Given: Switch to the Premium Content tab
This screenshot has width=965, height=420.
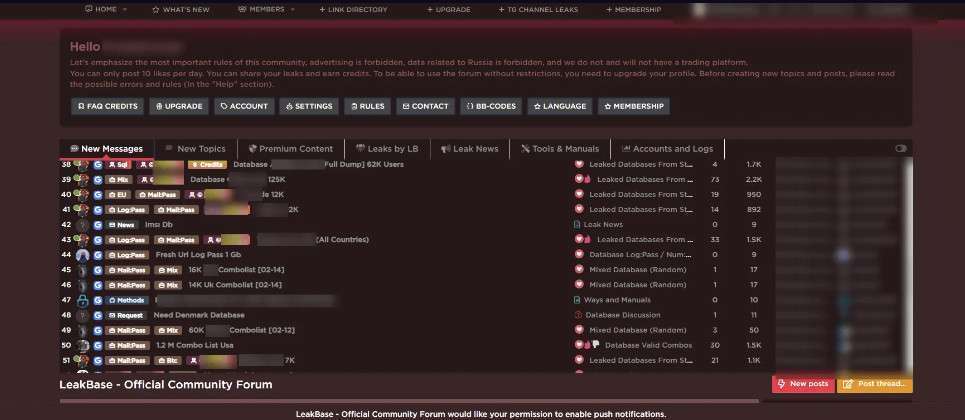Looking at the screenshot, I should point(290,148).
